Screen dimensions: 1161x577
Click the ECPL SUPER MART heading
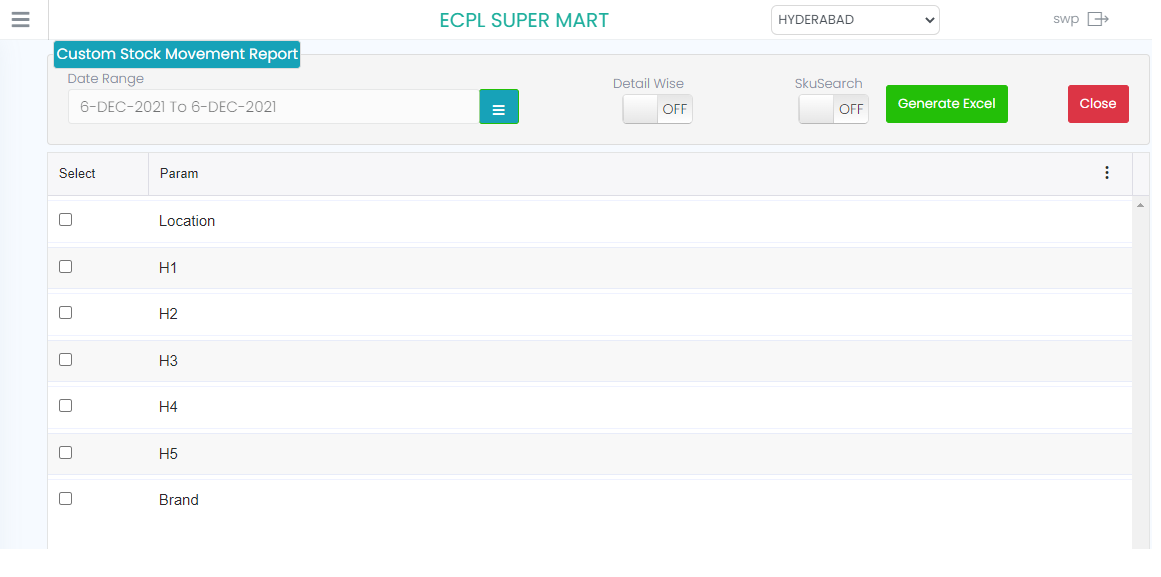click(x=524, y=20)
